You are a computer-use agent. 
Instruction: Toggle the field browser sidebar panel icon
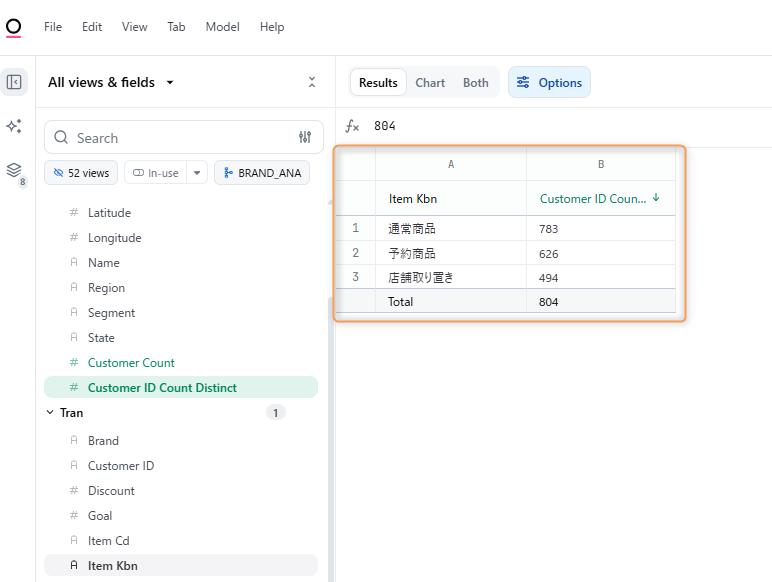point(14,82)
